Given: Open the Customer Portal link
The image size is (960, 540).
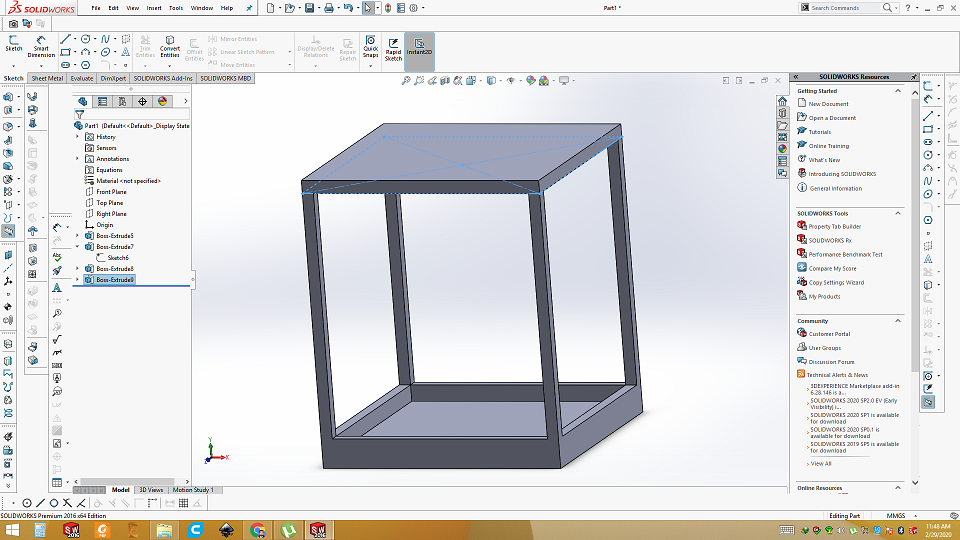Looking at the screenshot, I should pos(830,334).
